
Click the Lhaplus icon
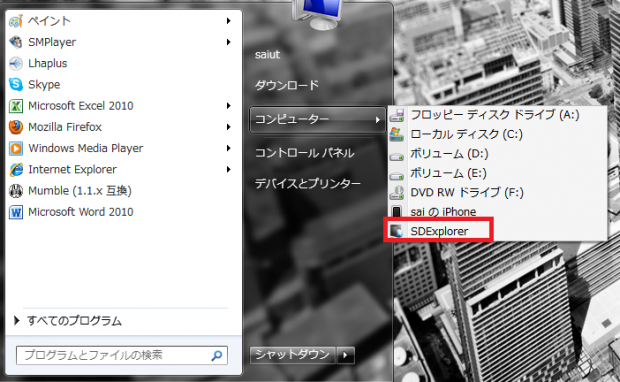tap(16, 63)
